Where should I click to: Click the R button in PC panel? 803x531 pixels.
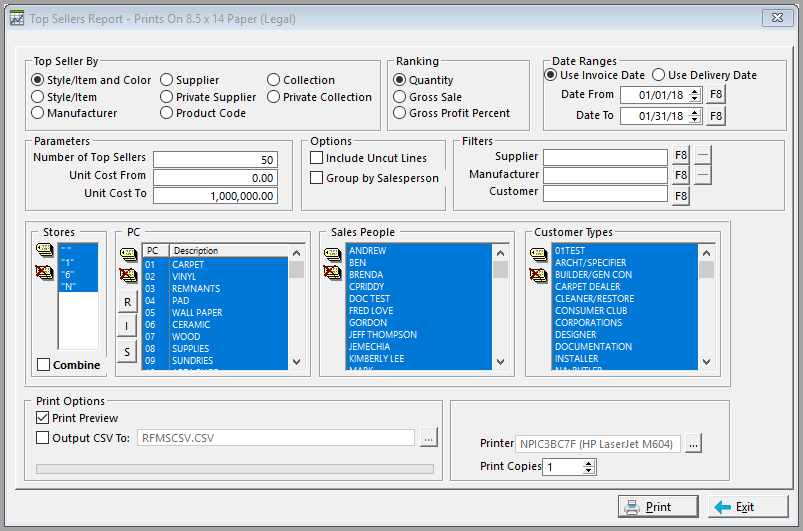click(x=127, y=302)
